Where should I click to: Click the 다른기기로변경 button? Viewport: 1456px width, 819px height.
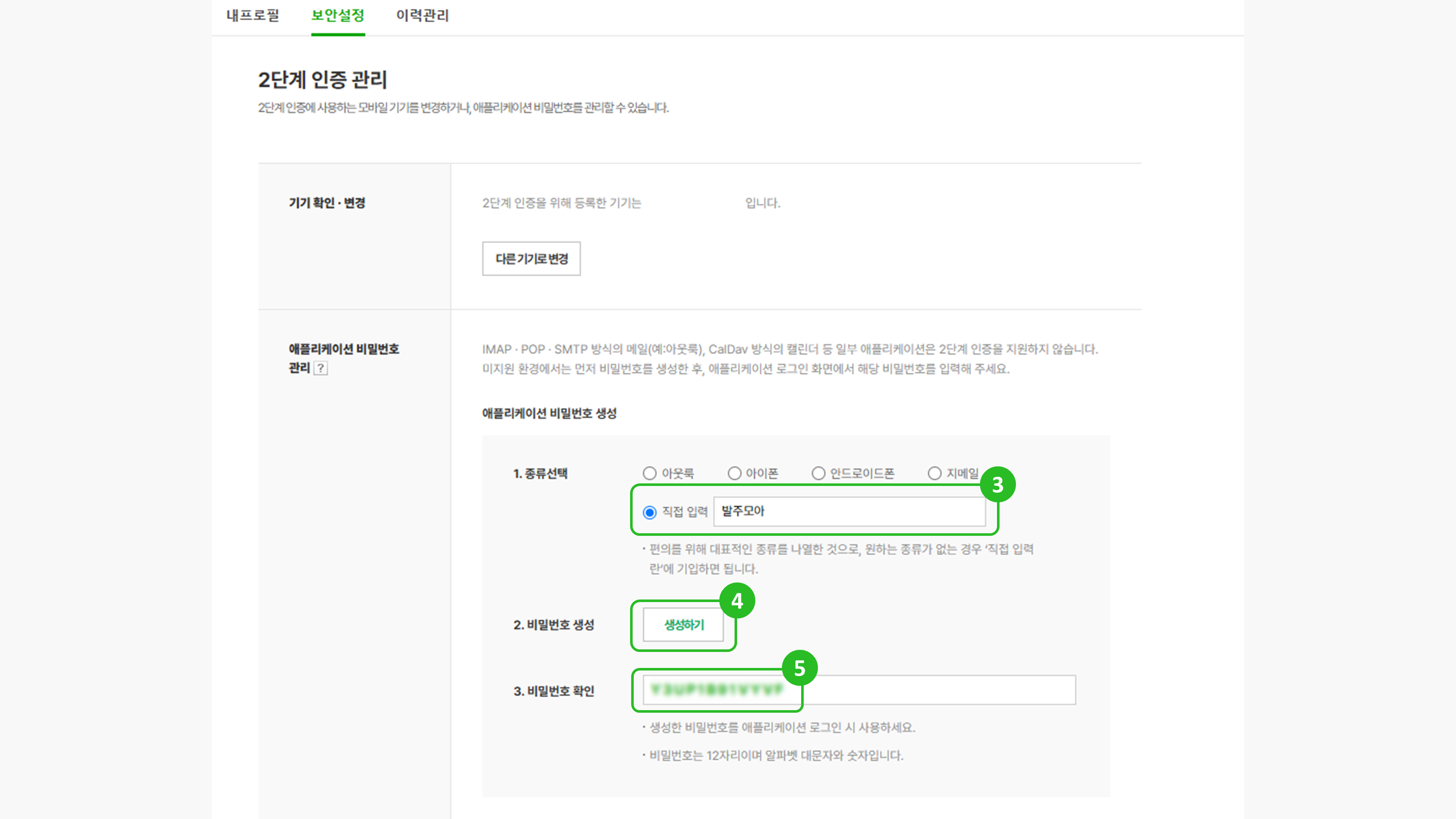[531, 259]
